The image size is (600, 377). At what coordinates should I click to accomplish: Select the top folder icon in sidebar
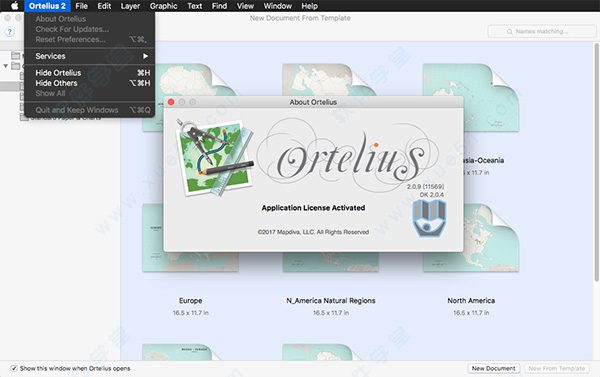pyautogui.click(x=16, y=55)
